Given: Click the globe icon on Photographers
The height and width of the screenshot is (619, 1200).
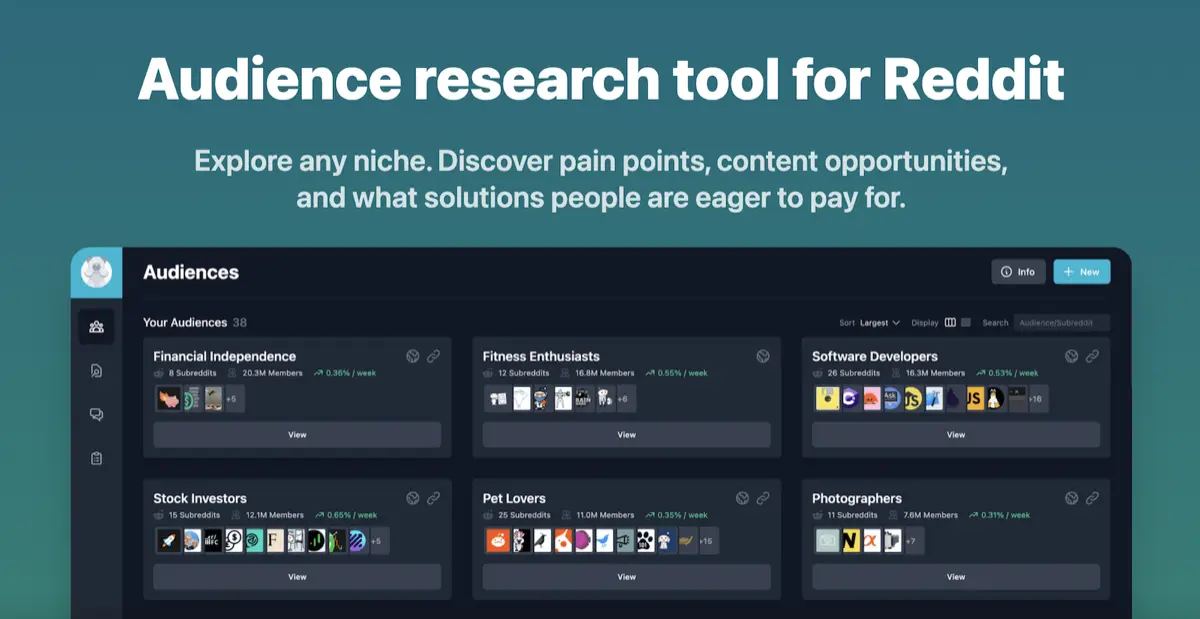Looking at the screenshot, I should coord(1071,498).
